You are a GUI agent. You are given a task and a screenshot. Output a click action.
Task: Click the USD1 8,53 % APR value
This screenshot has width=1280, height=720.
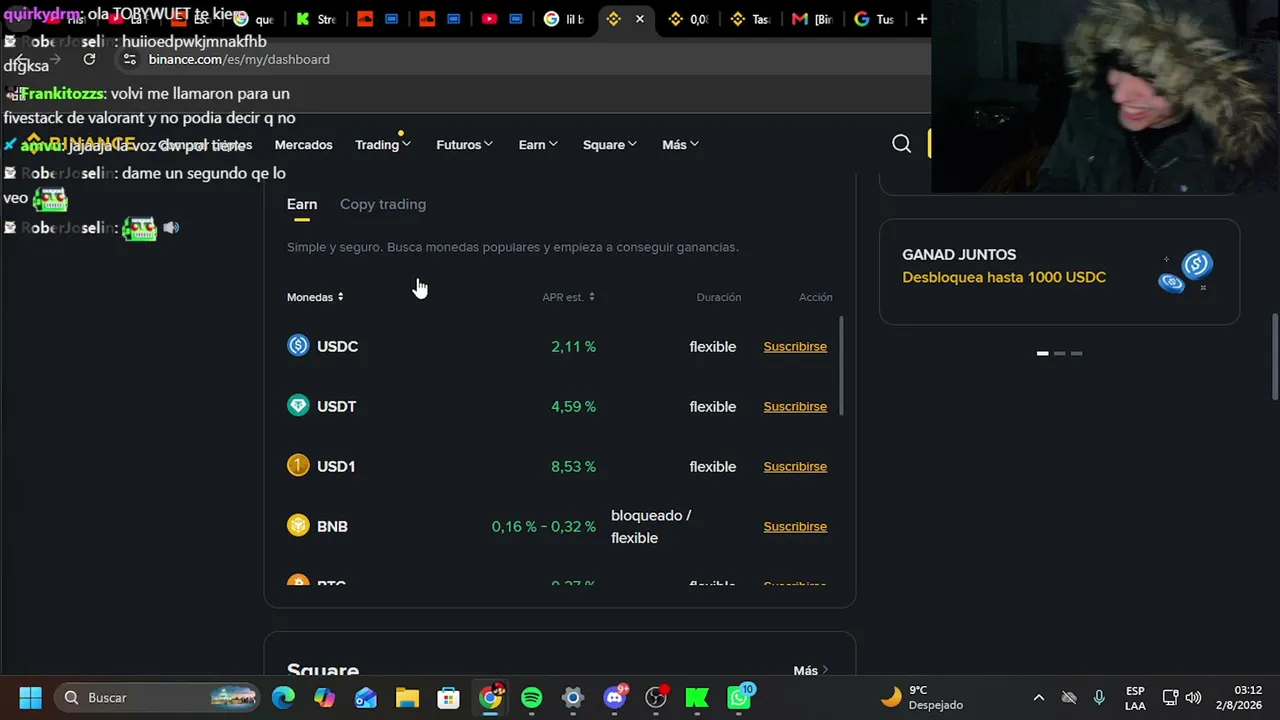pos(573,466)
